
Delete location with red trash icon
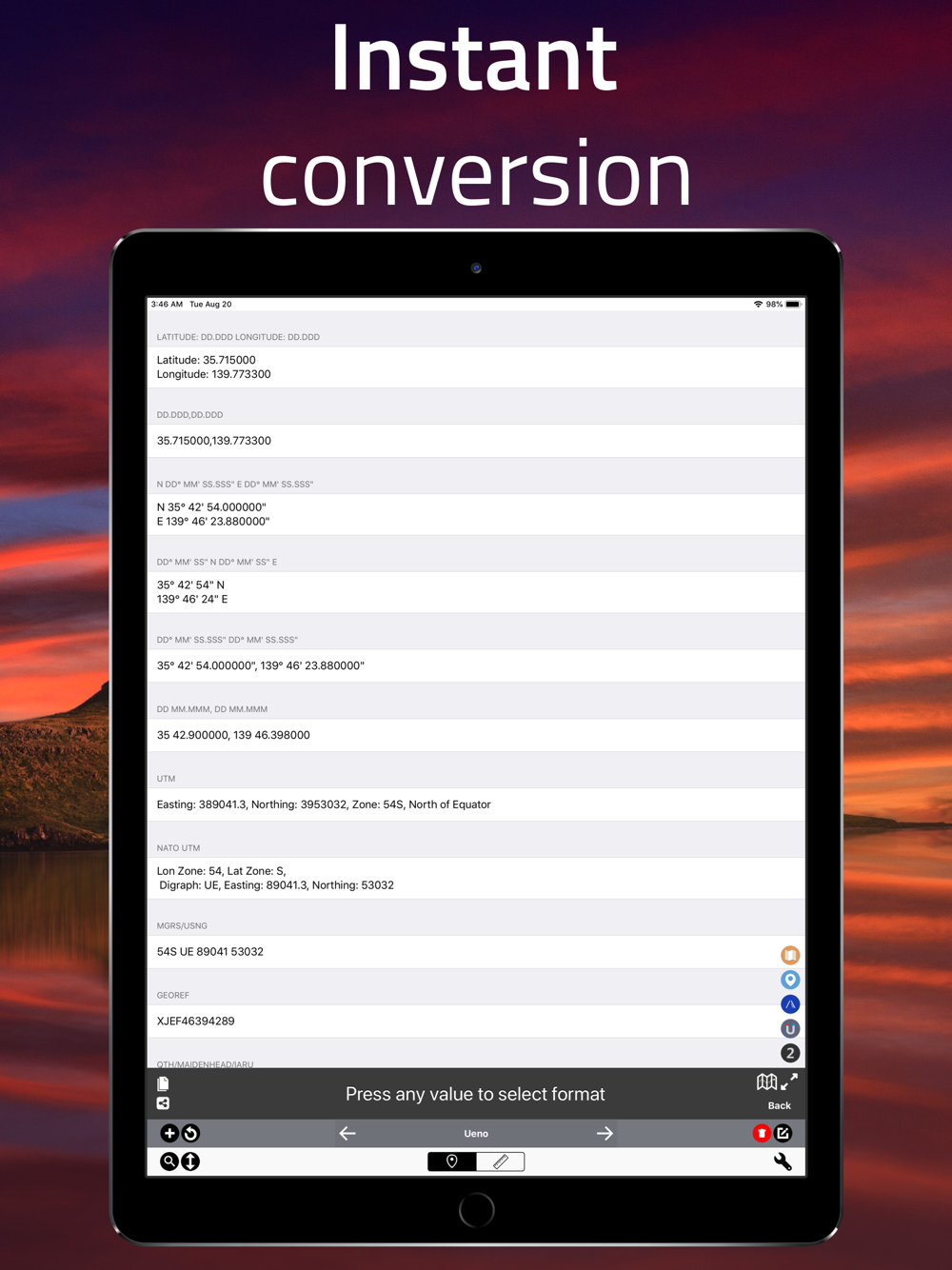click(x=762, y=1133)
